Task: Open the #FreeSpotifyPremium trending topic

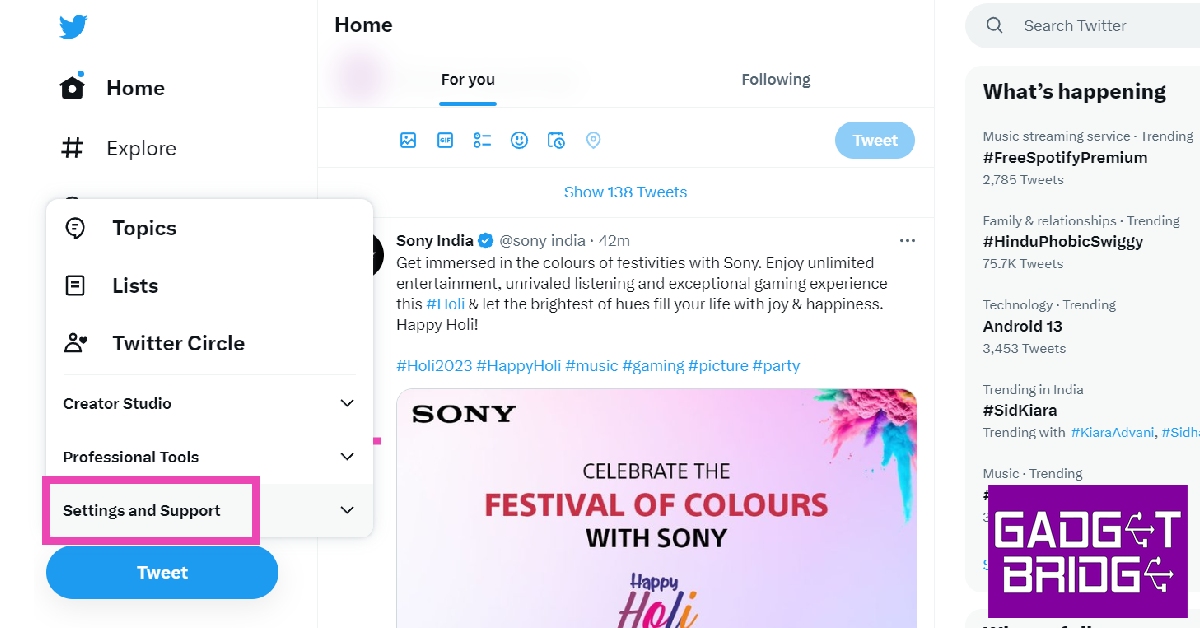Action: click(1065, 158)
